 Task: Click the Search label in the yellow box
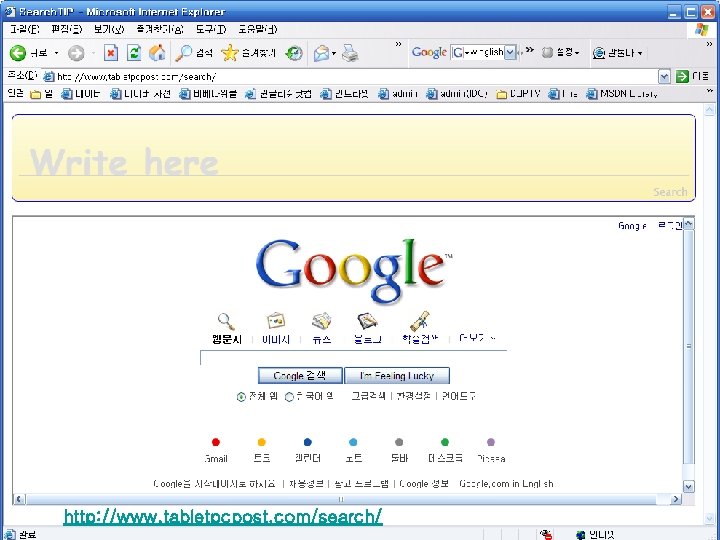(670, 192)
